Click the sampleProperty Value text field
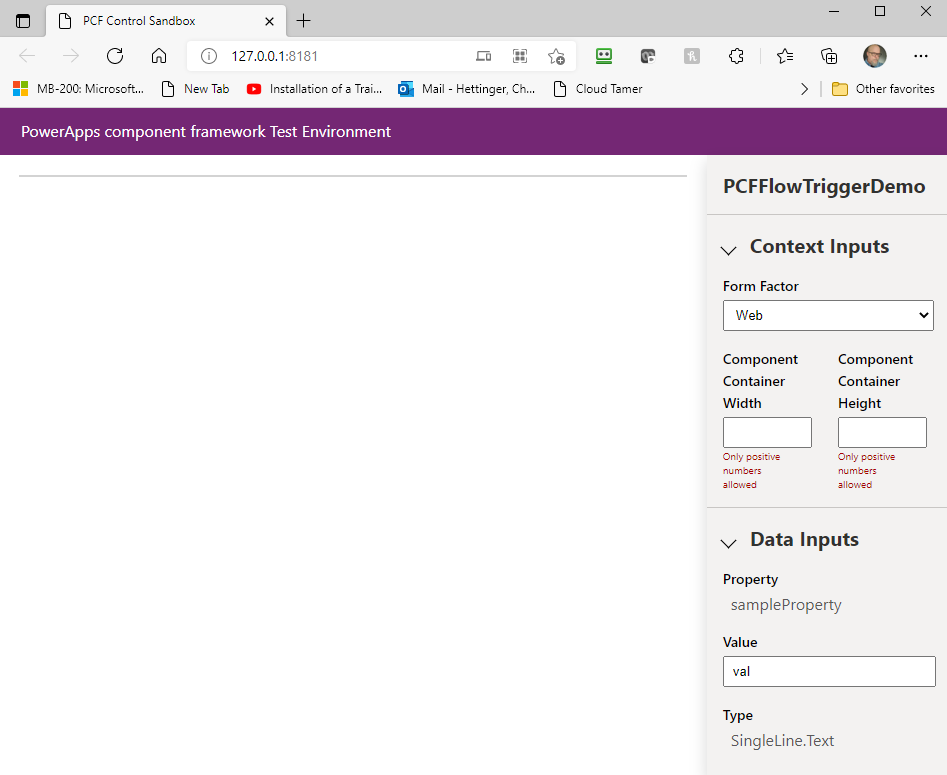Screen dimensions: 947x775 (x=829, y=671)
